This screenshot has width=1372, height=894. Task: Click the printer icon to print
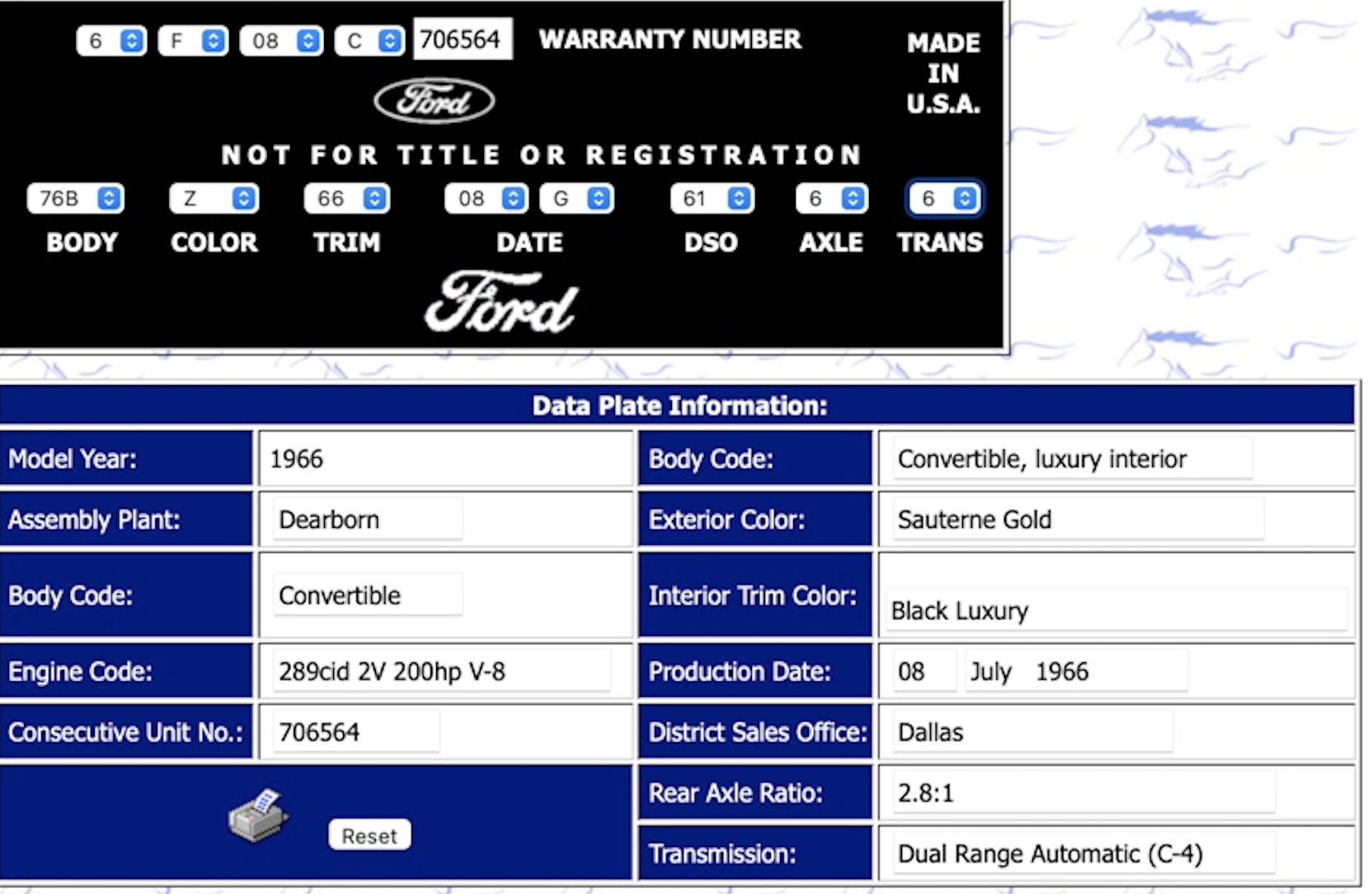click(258, 816)
